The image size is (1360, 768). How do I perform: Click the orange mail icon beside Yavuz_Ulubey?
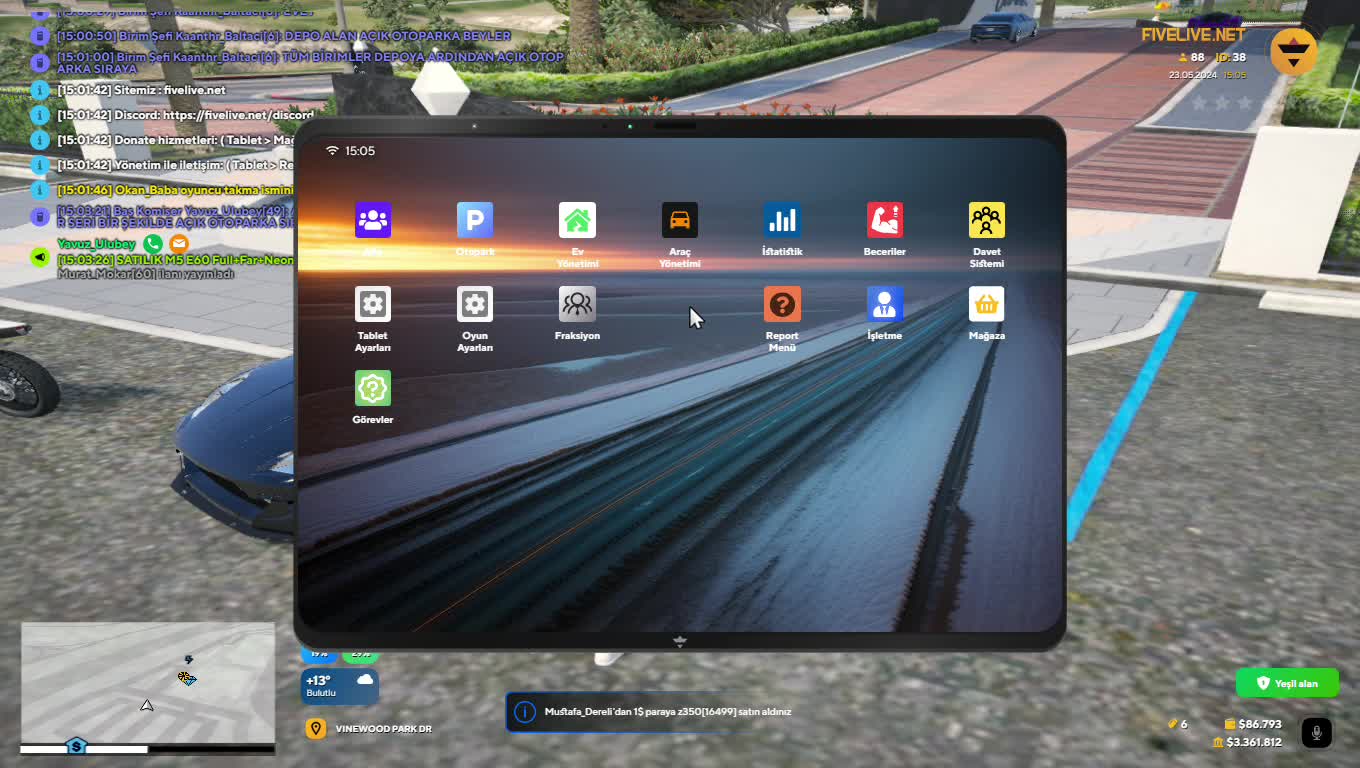click(x=178, y=243)
